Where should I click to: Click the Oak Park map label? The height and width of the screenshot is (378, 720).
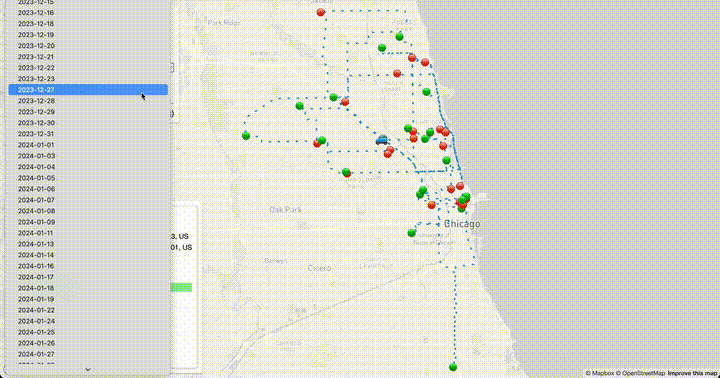pos(285,210)
